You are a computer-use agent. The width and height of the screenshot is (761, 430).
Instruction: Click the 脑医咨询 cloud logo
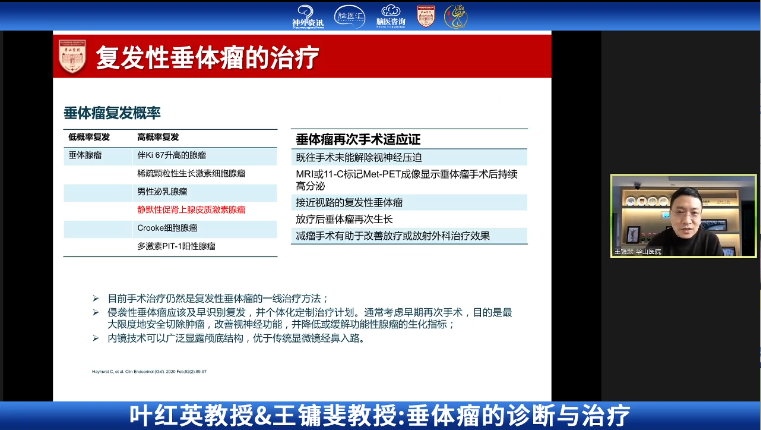[391, 16]
